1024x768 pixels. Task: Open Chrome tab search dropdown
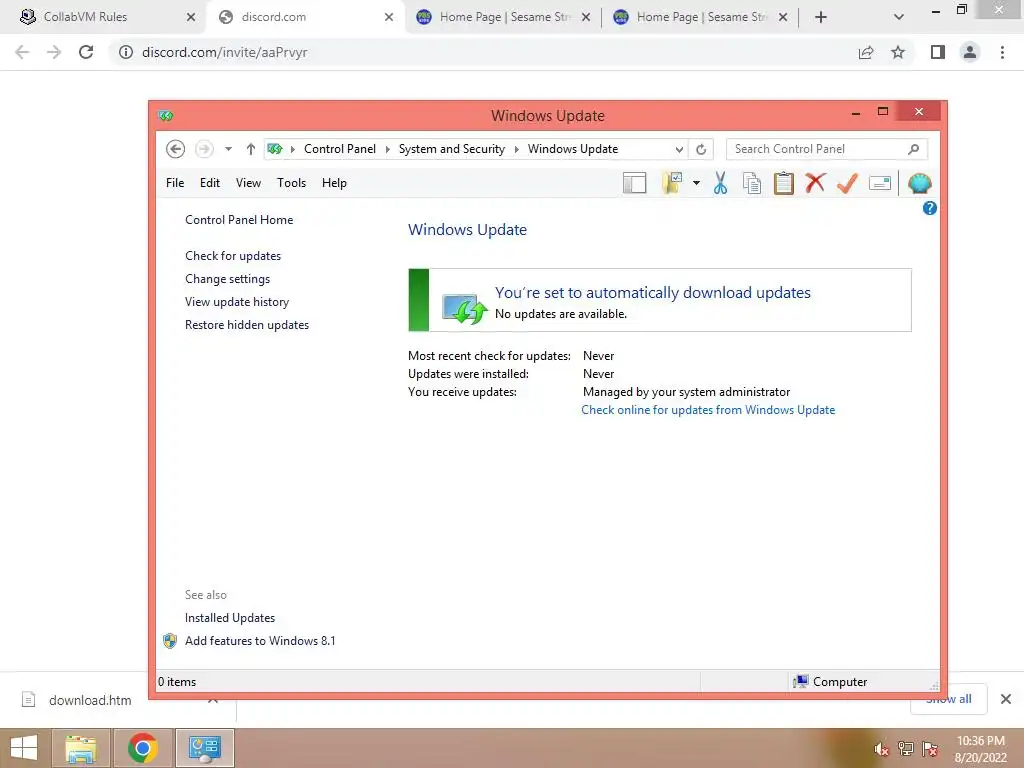coord(899,17)
